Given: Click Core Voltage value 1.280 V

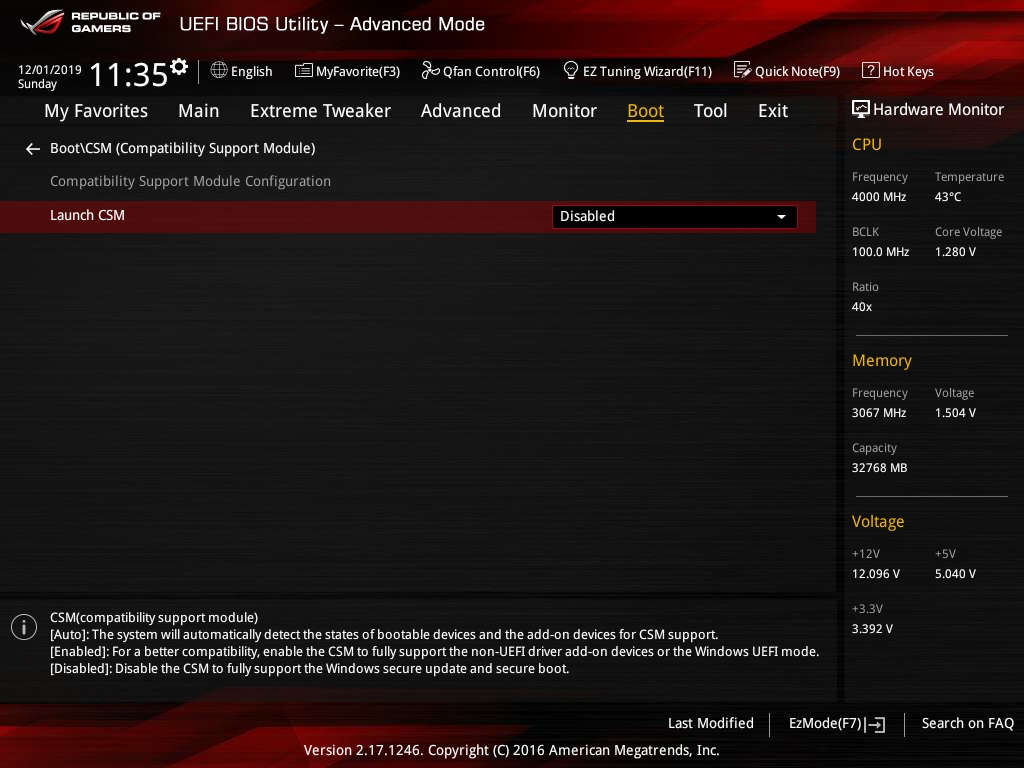Looking at the screenshot, I should click(x=955, y=251).
